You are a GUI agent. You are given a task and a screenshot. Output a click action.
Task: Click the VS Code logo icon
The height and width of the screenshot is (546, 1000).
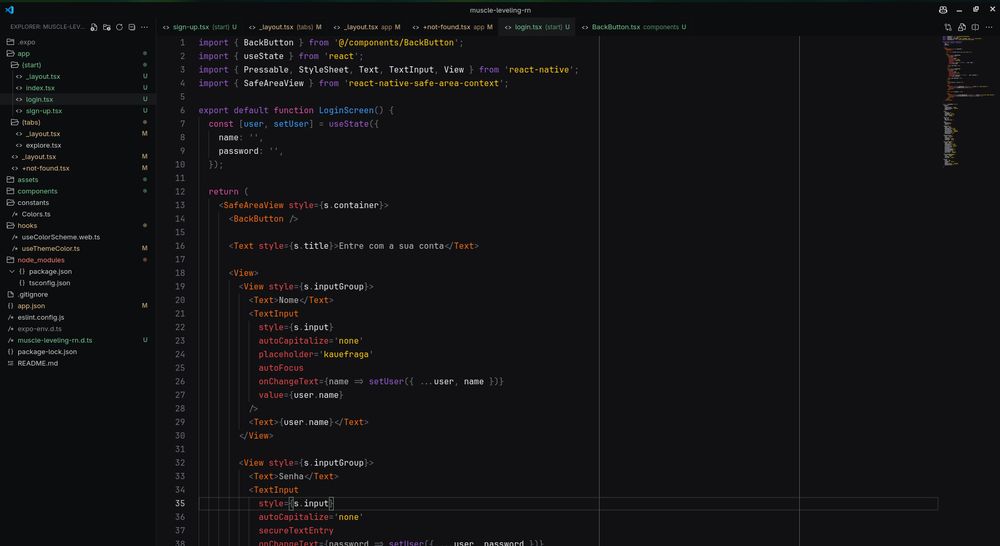[x=9, y=10]
